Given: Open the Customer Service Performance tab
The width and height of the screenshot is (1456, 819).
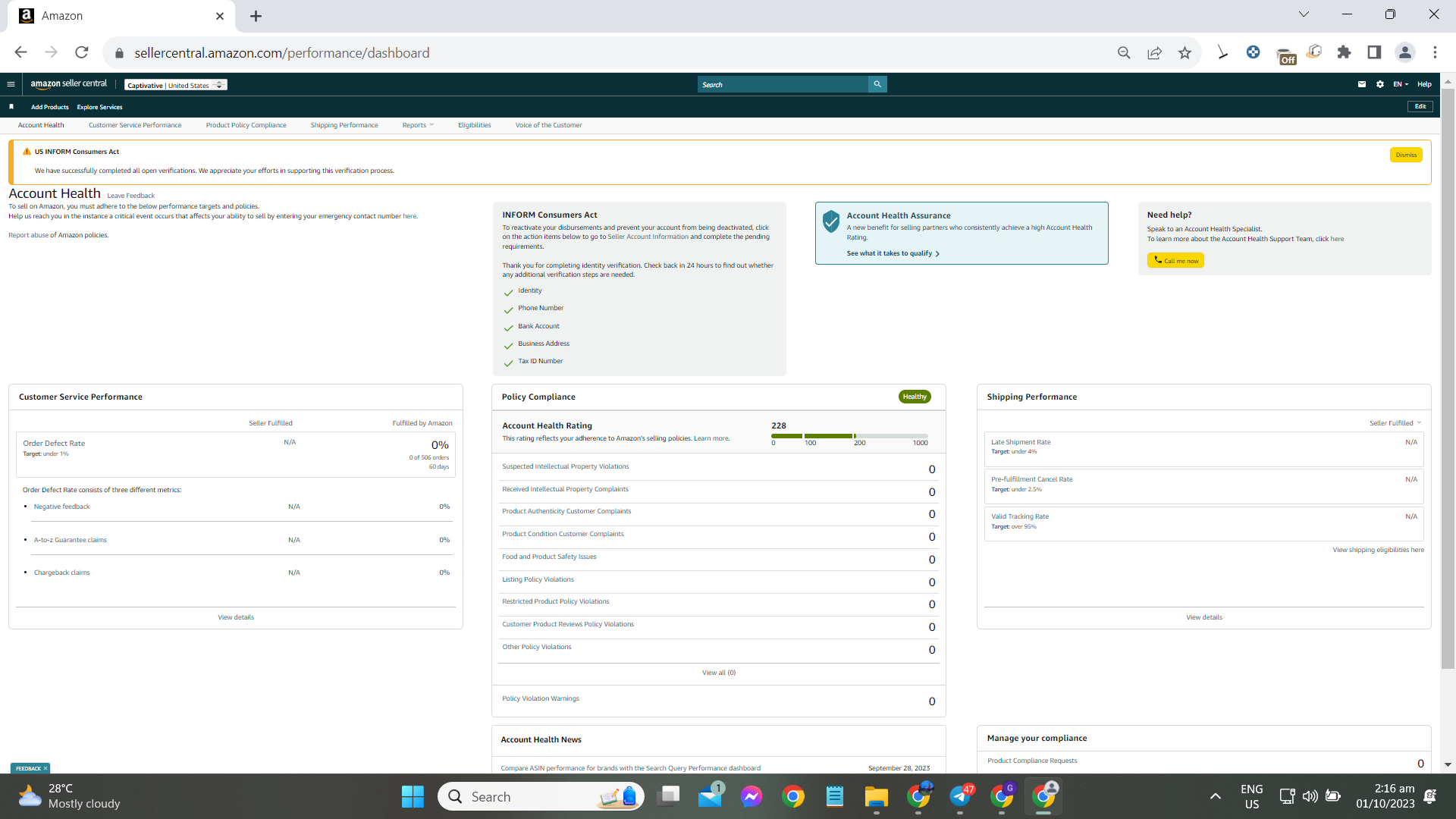Looking at the screenshot, I should [x=135, y=125].
